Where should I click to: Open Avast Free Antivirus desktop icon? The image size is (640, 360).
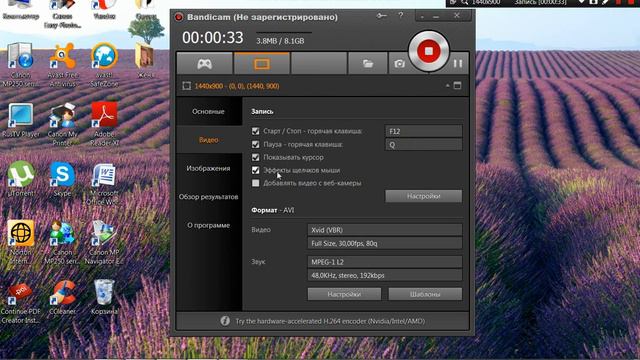(62, 64)
